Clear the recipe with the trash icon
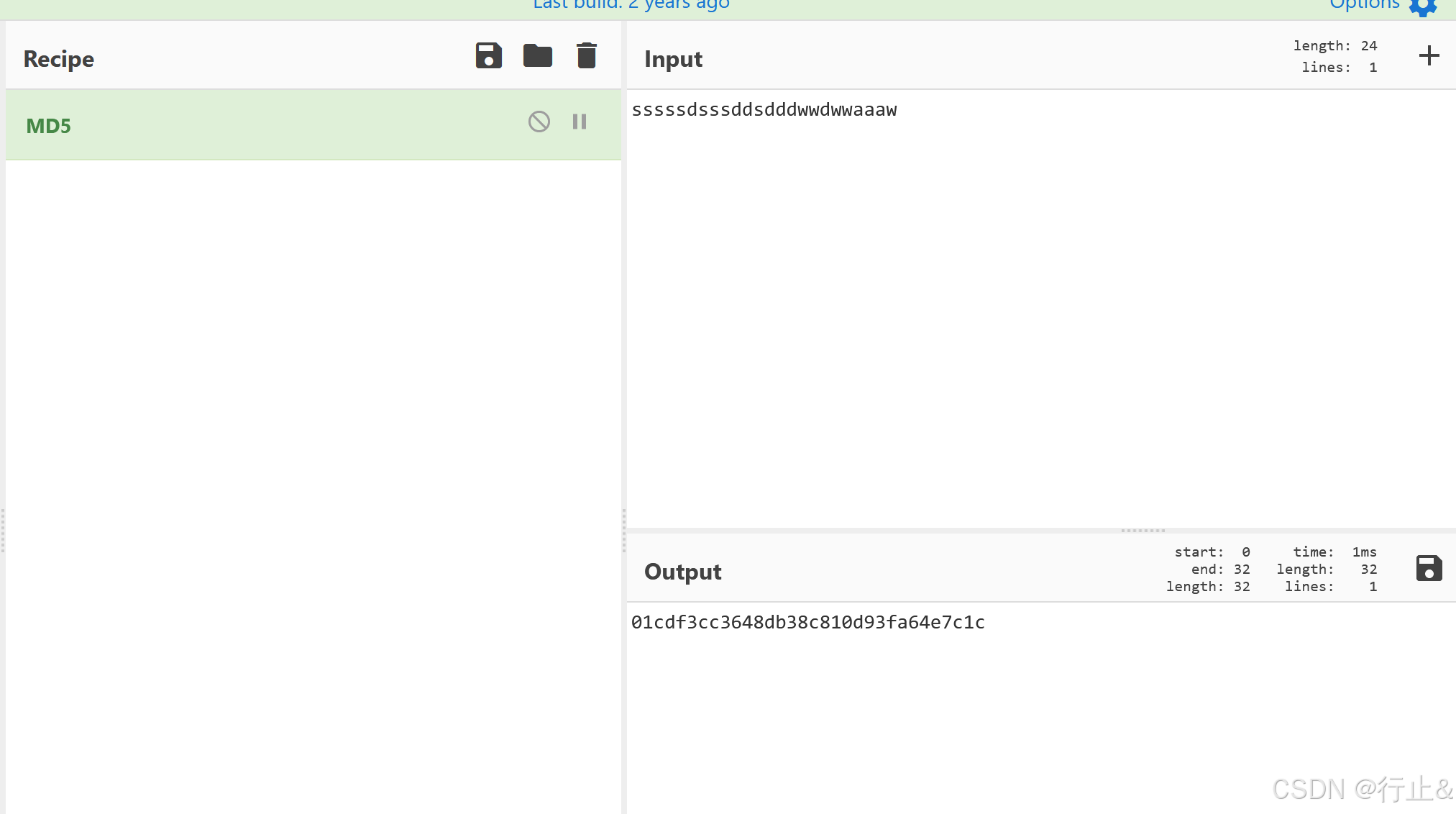1456x814 pixels. tap(586, 55)
